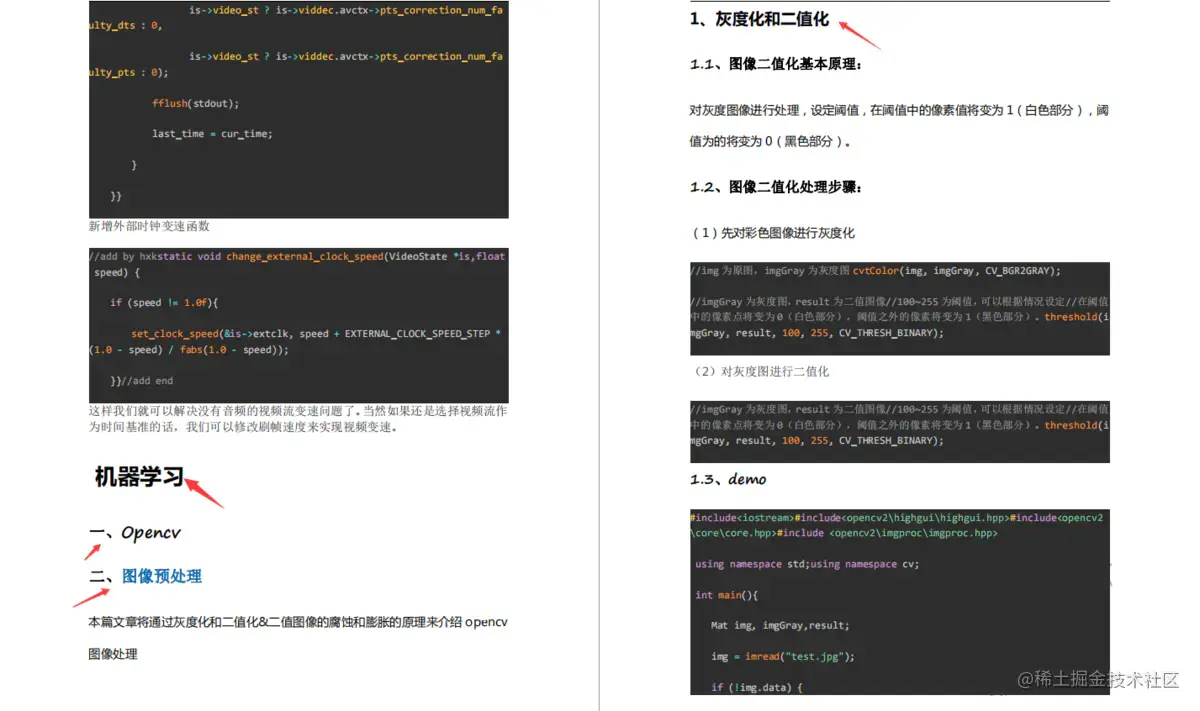
Task: Select the 机器学习 heading
Action: click(x=139, y=477)
